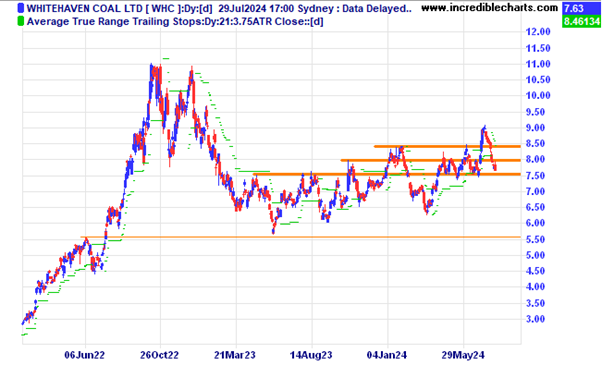Click the 3.50 price axis label

[535, 303]
